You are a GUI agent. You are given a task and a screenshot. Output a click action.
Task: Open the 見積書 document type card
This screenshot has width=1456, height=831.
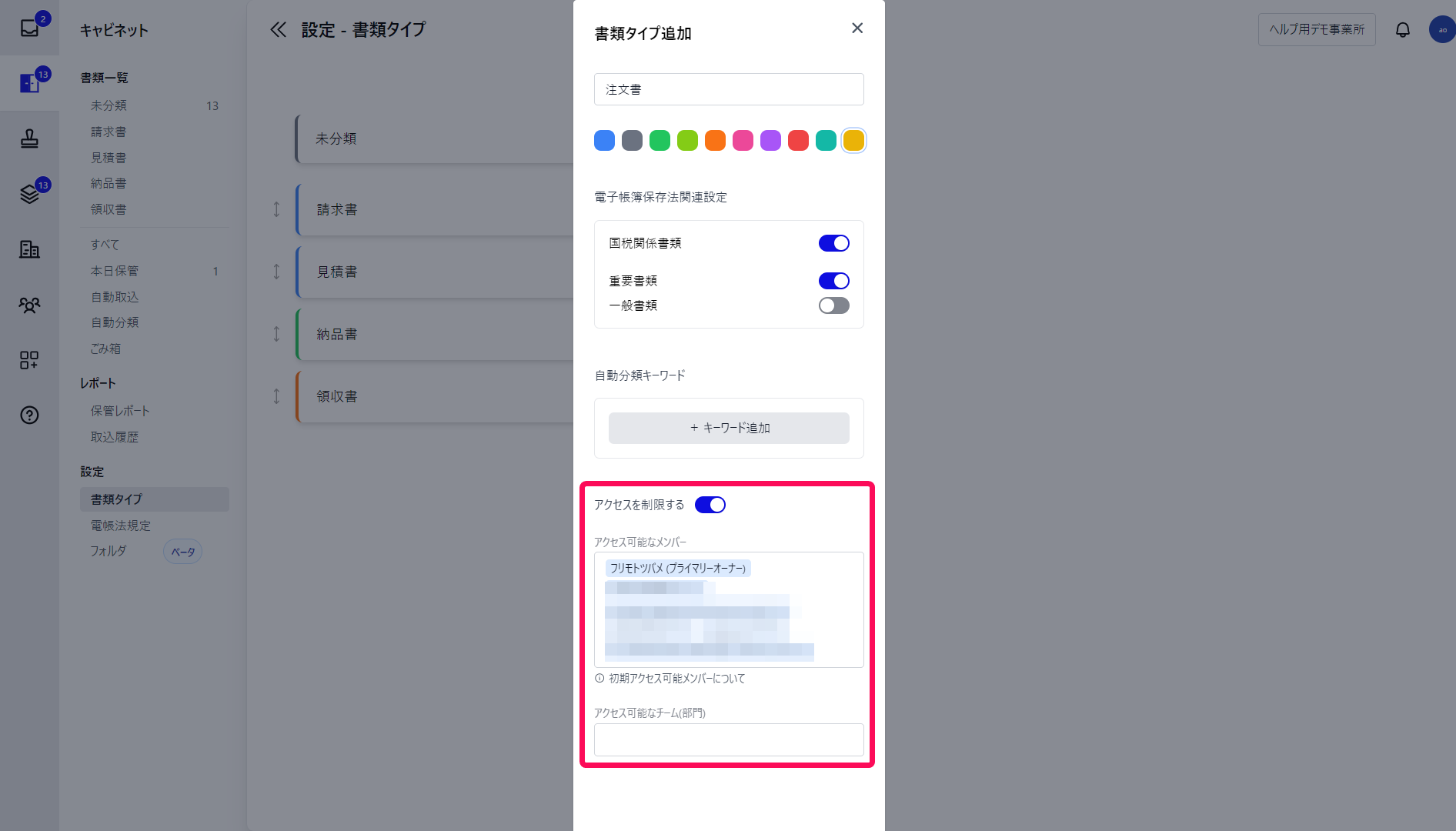(435, 272)
